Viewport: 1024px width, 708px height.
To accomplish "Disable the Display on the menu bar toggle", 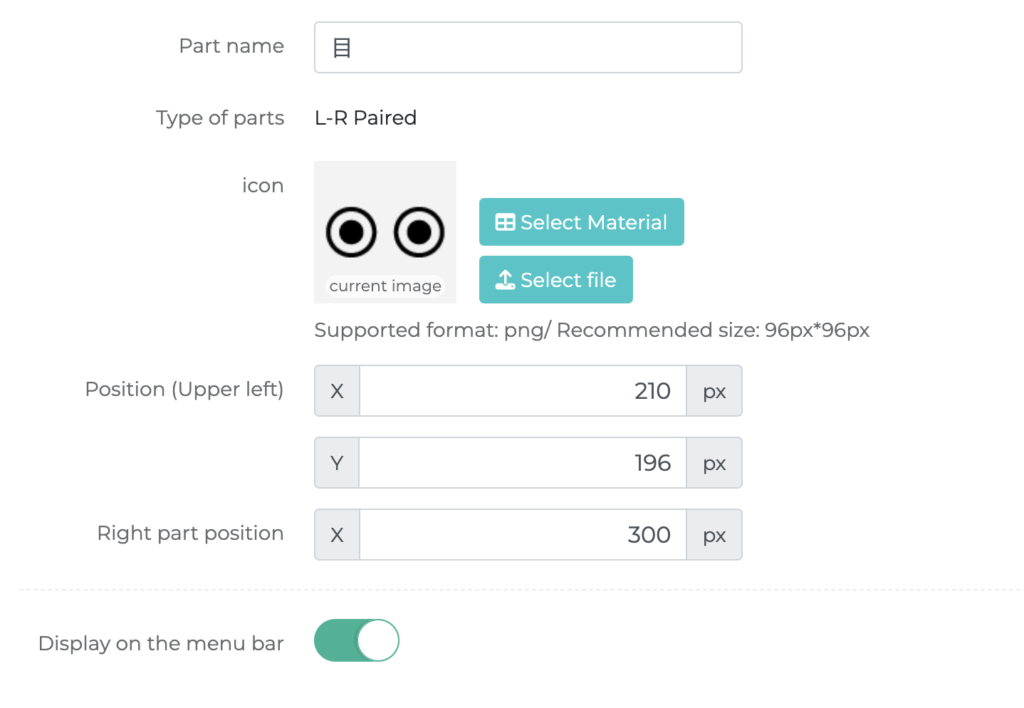I will click(x=356, y=640).
